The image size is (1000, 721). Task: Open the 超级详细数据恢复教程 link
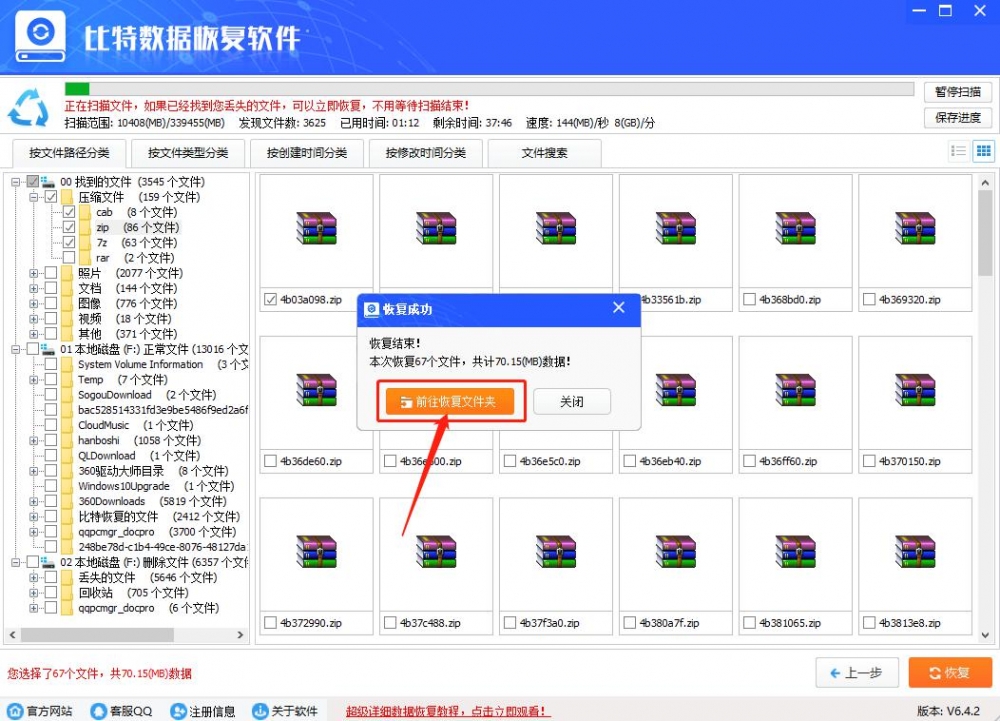(446, 711)
